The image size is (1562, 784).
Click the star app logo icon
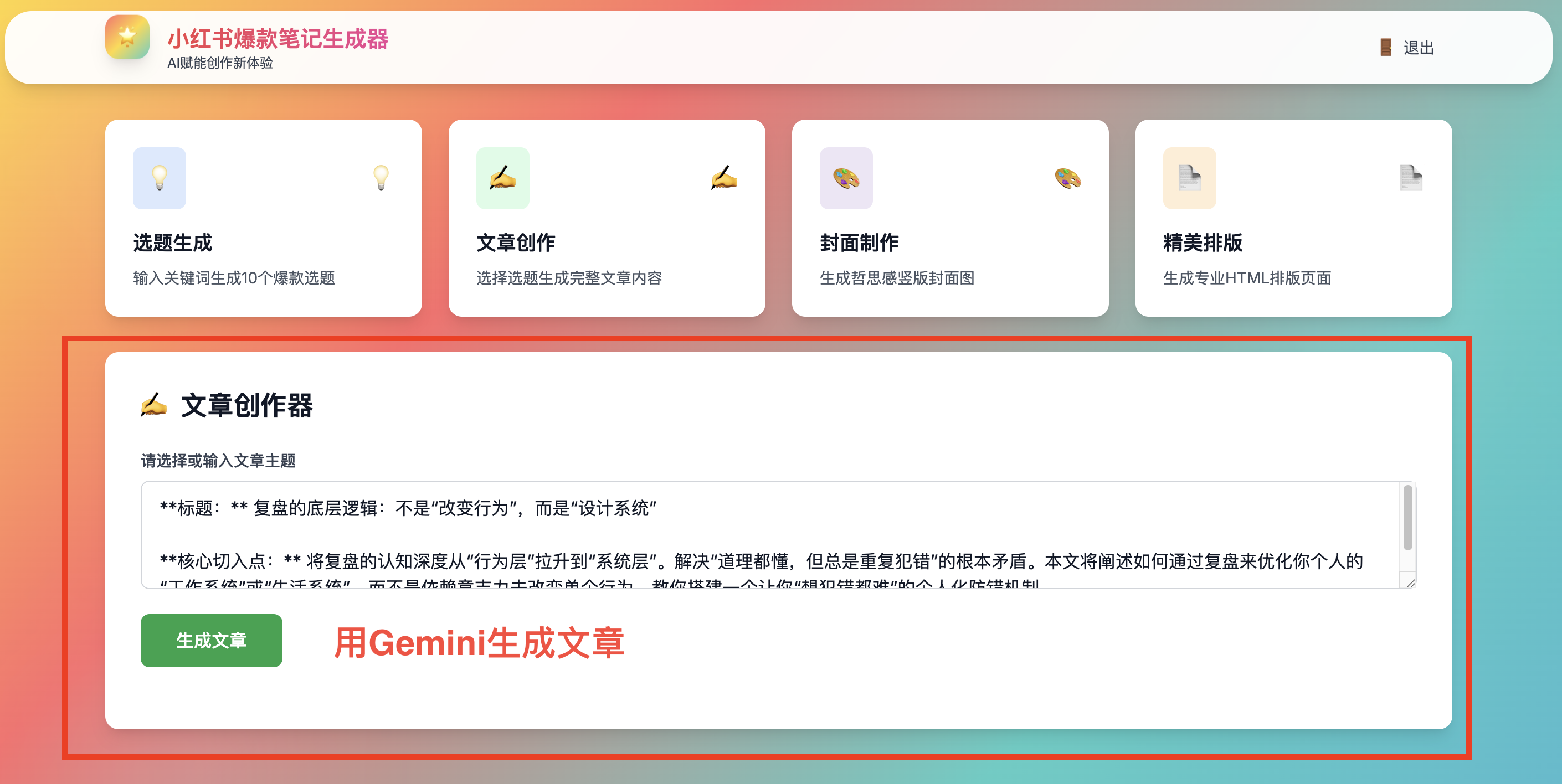coord(127,37)
